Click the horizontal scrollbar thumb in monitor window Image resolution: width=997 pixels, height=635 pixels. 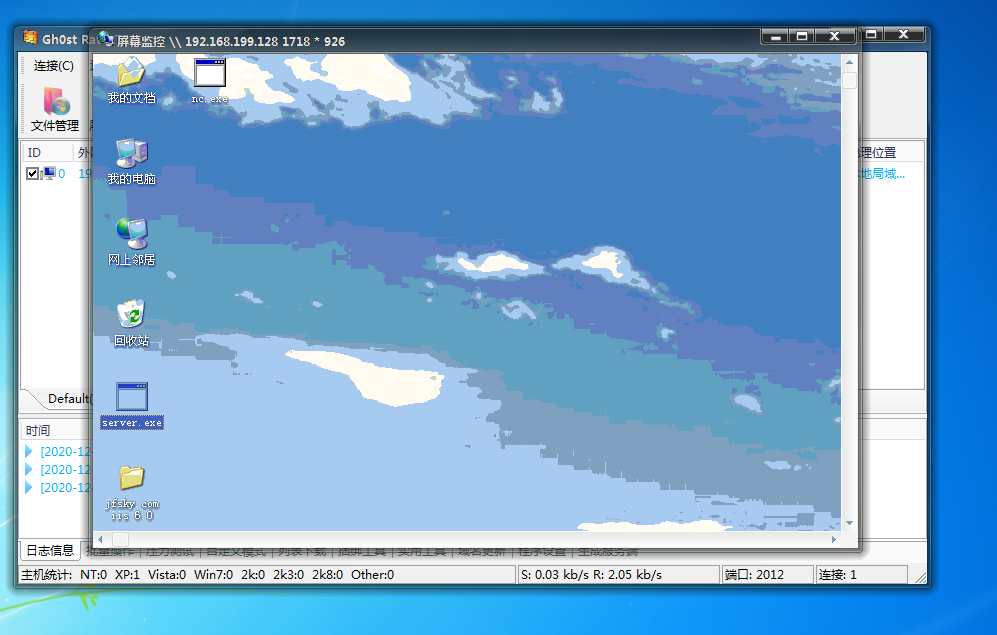click(120, 539)
